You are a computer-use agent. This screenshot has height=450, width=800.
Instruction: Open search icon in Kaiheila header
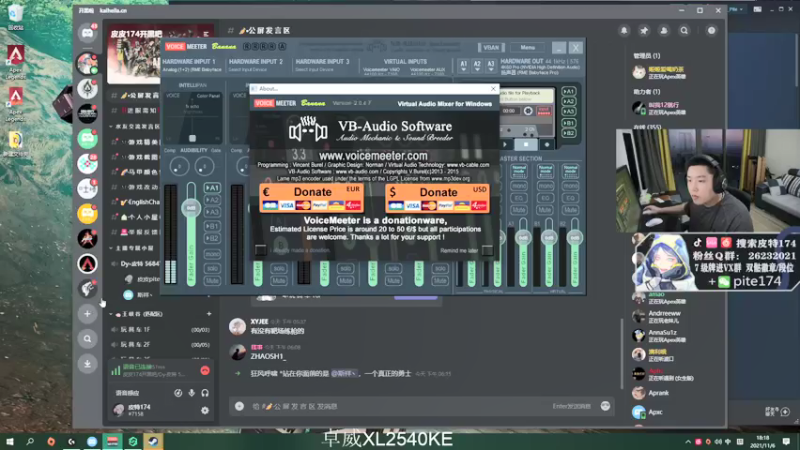pos(684,31)
